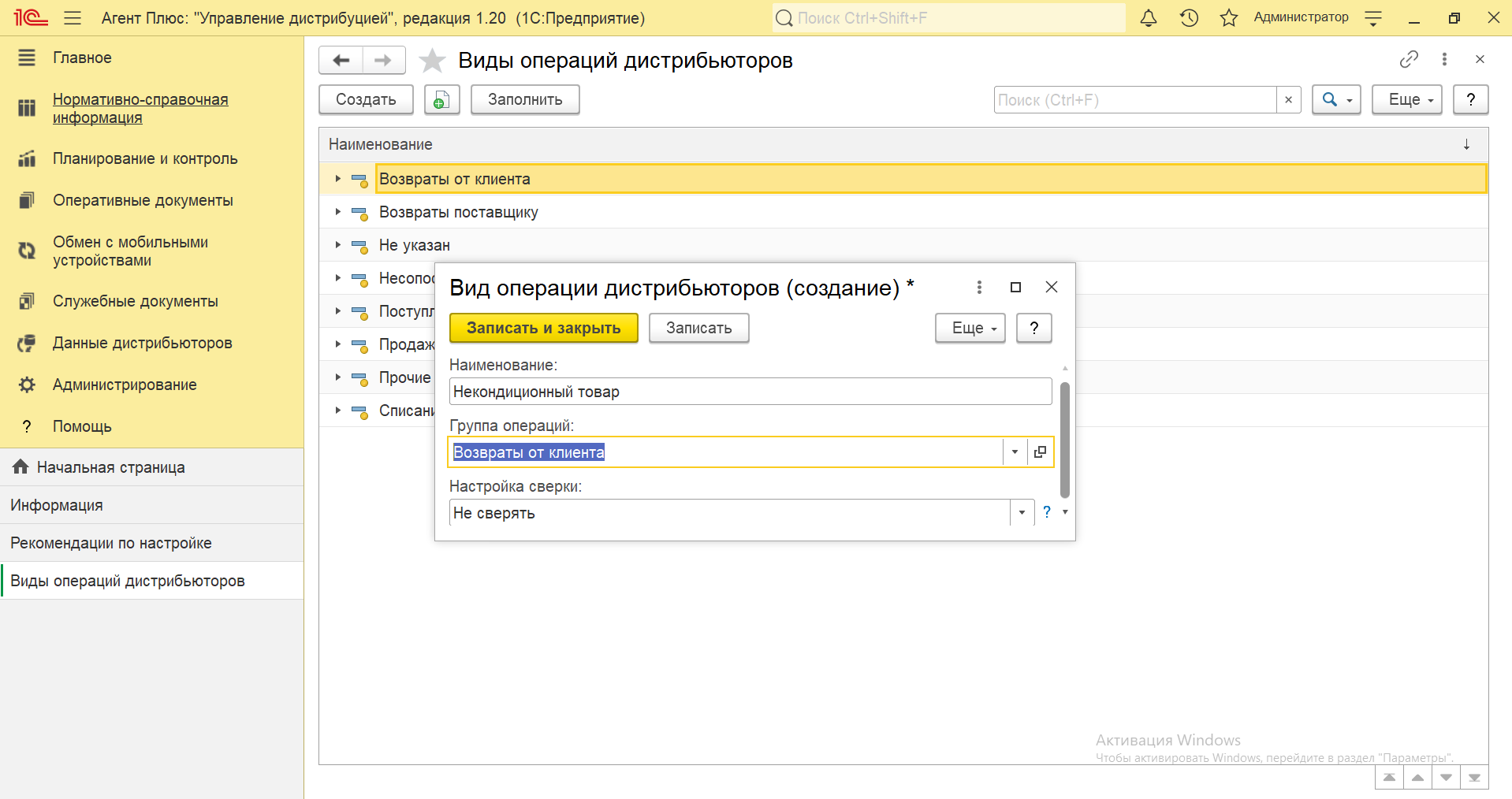Click the Записать button in dialog
This screenshot has width=1512, height=799.
[x=699, y=328]
